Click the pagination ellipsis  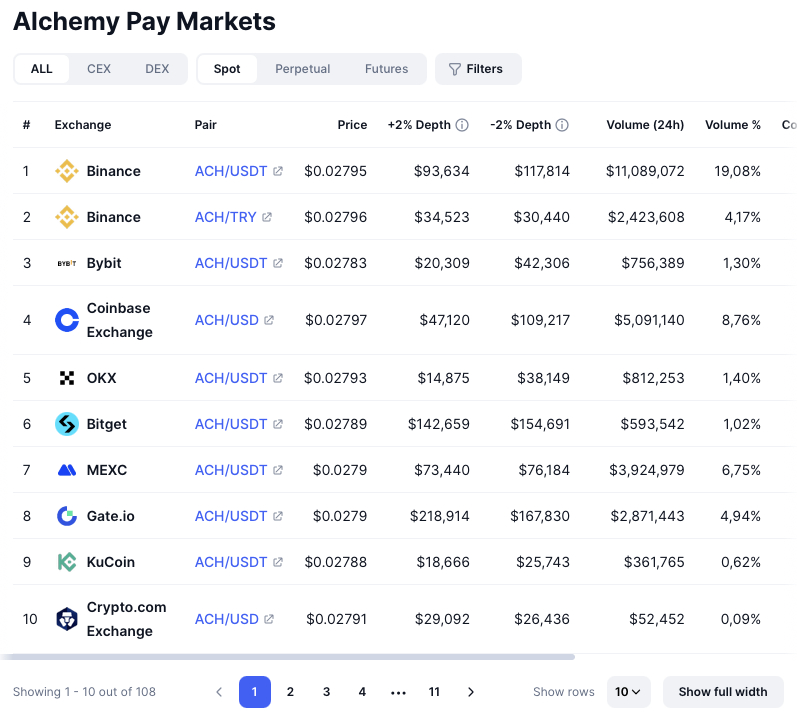point(398,693)
